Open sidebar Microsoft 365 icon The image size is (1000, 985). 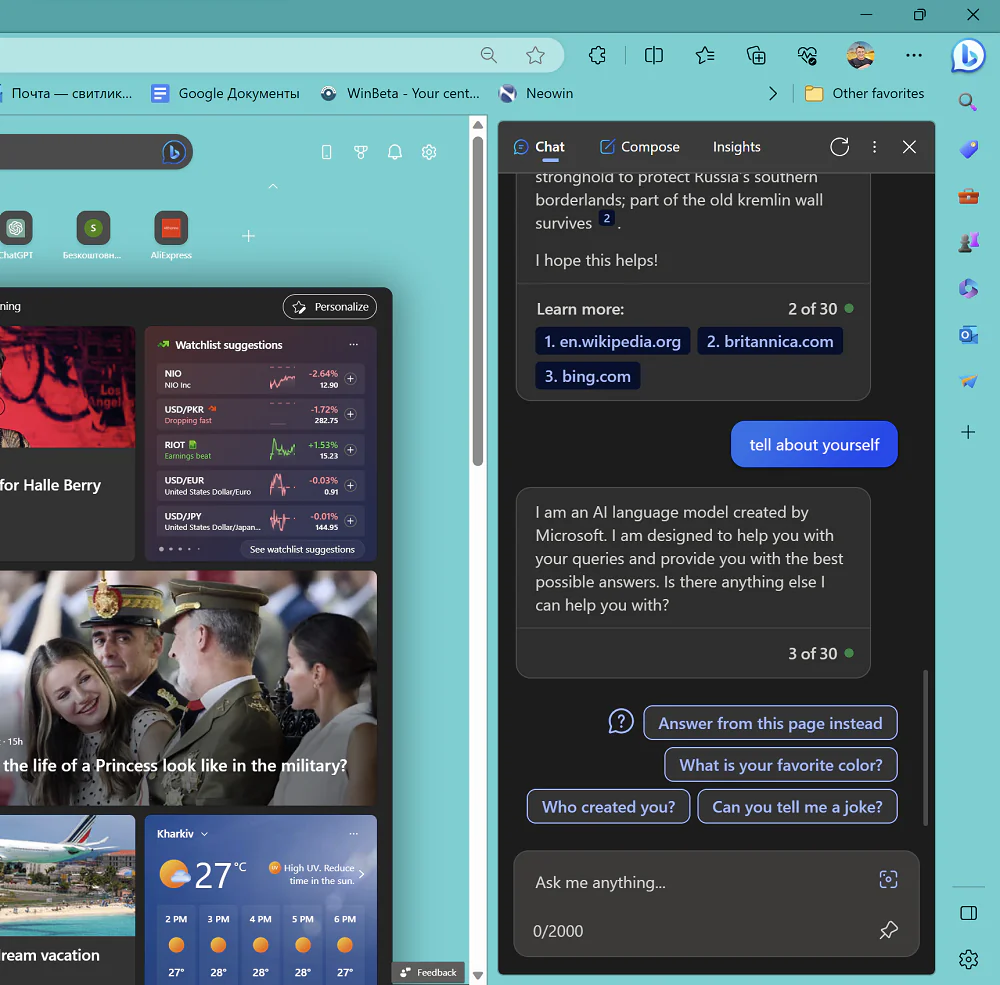(x=968, y=288)
